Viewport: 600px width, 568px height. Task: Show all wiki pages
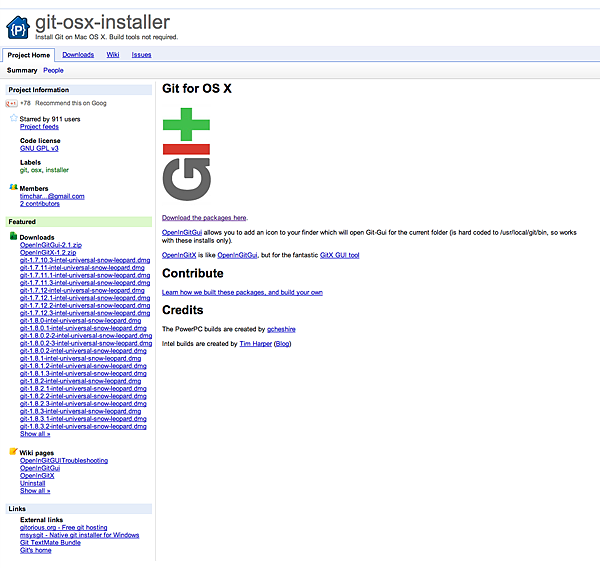pos(35,491)
